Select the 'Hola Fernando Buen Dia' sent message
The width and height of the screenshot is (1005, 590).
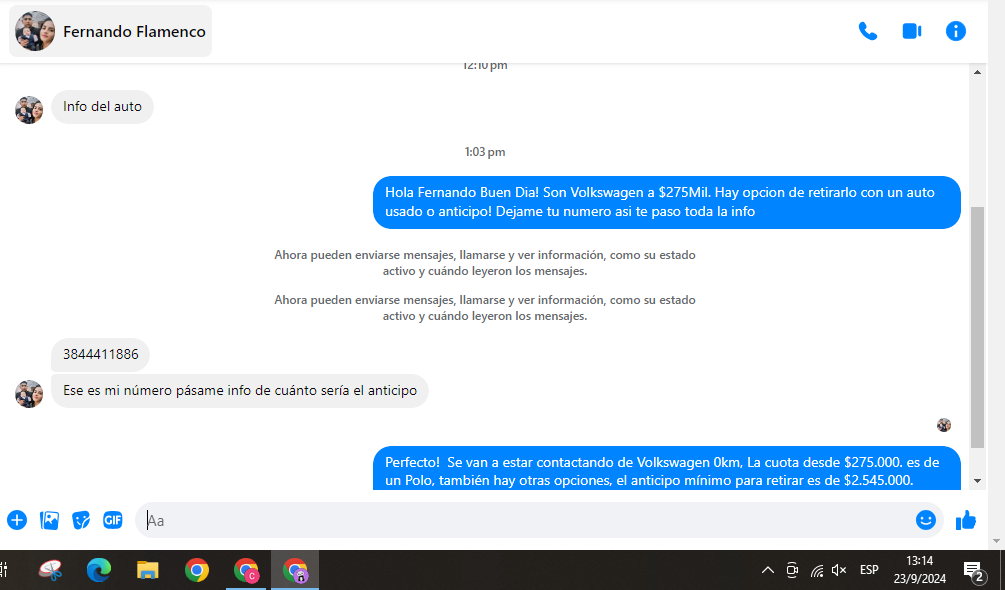pos(667,202)
